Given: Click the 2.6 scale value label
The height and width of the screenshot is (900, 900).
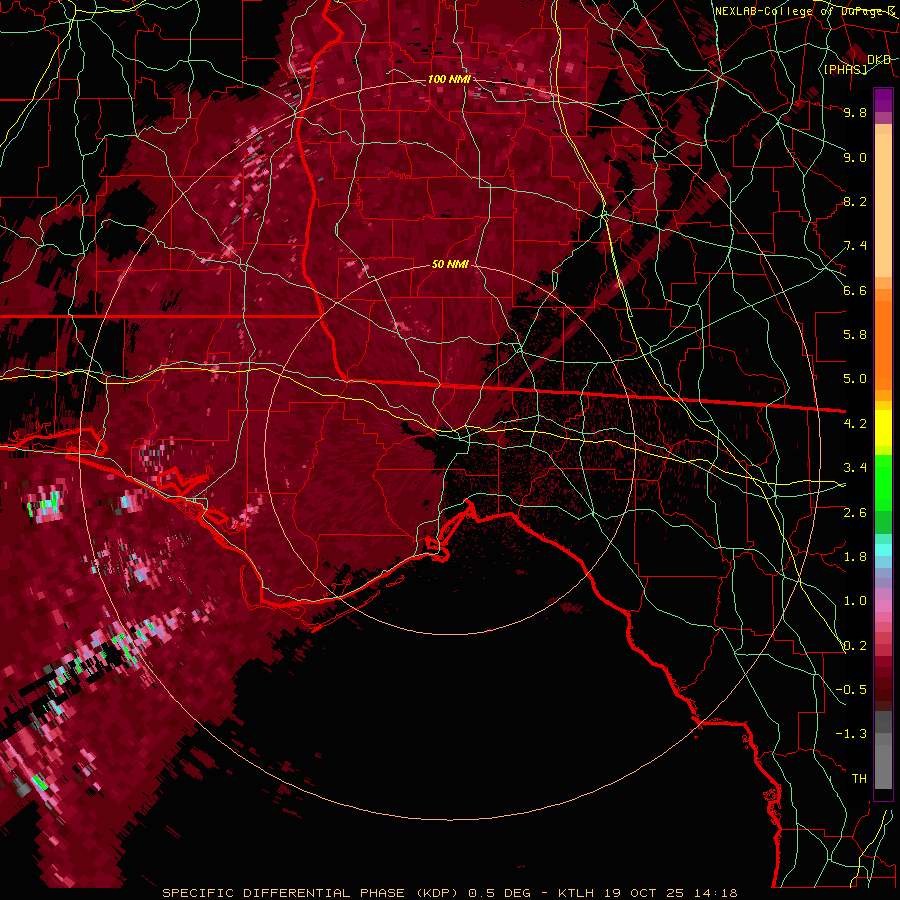Looking at the screenshot, I should (855, 513).
